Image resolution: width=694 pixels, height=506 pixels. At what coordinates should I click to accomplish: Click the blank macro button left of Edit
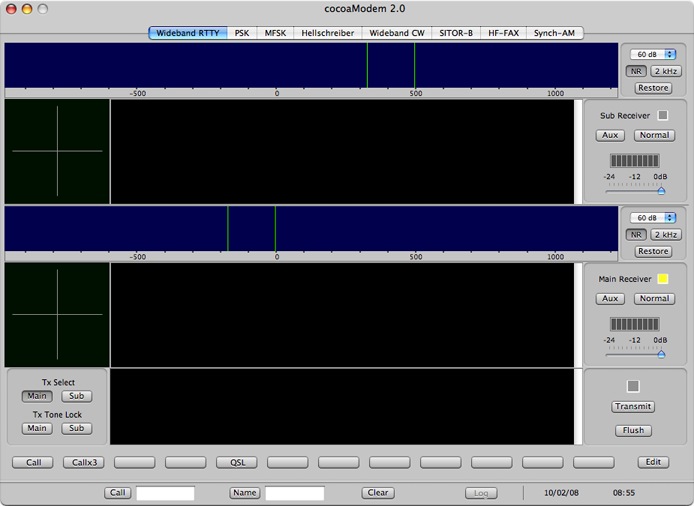(x=594, y=463)
